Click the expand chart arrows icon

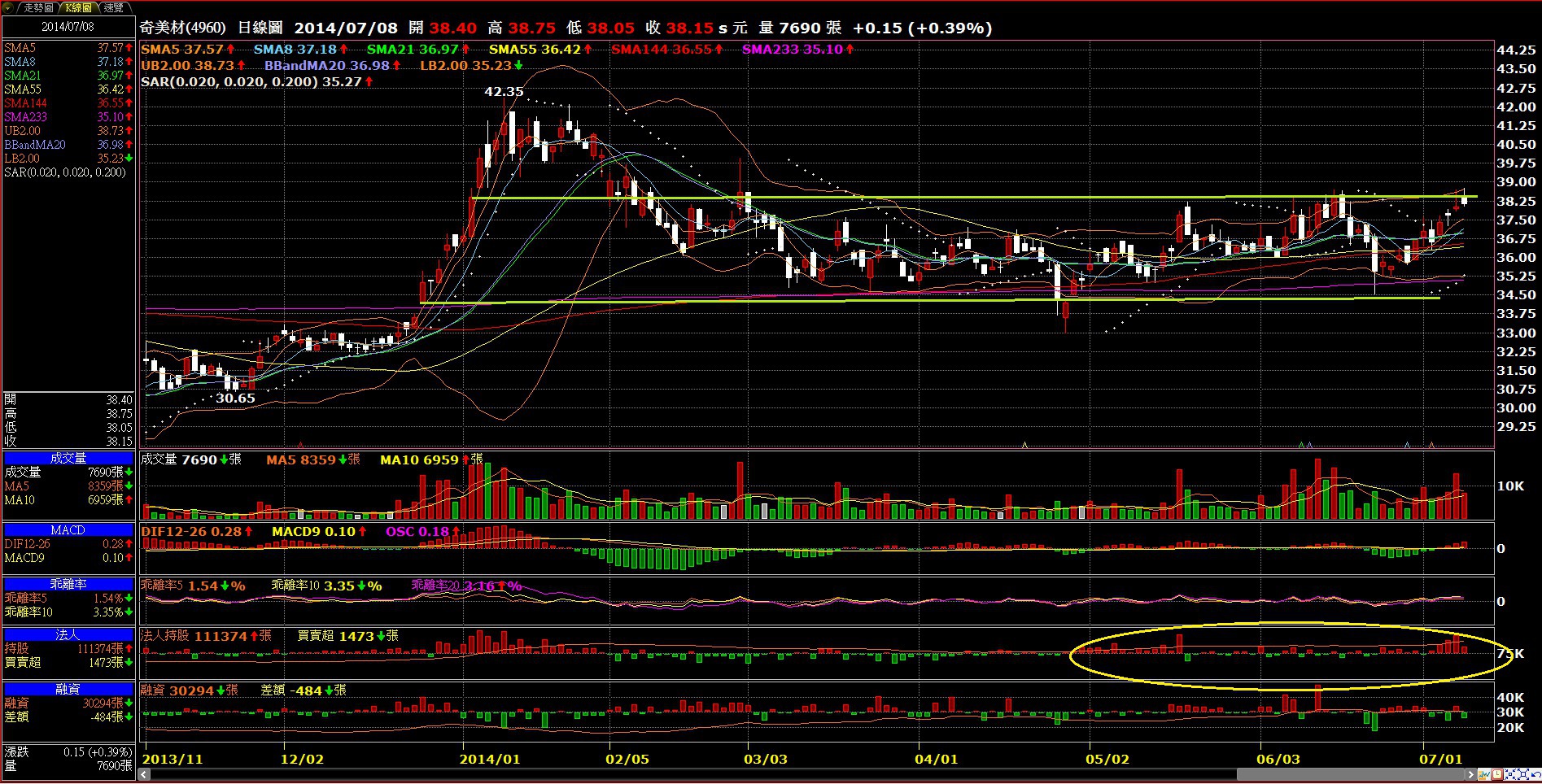[1522, 775]
